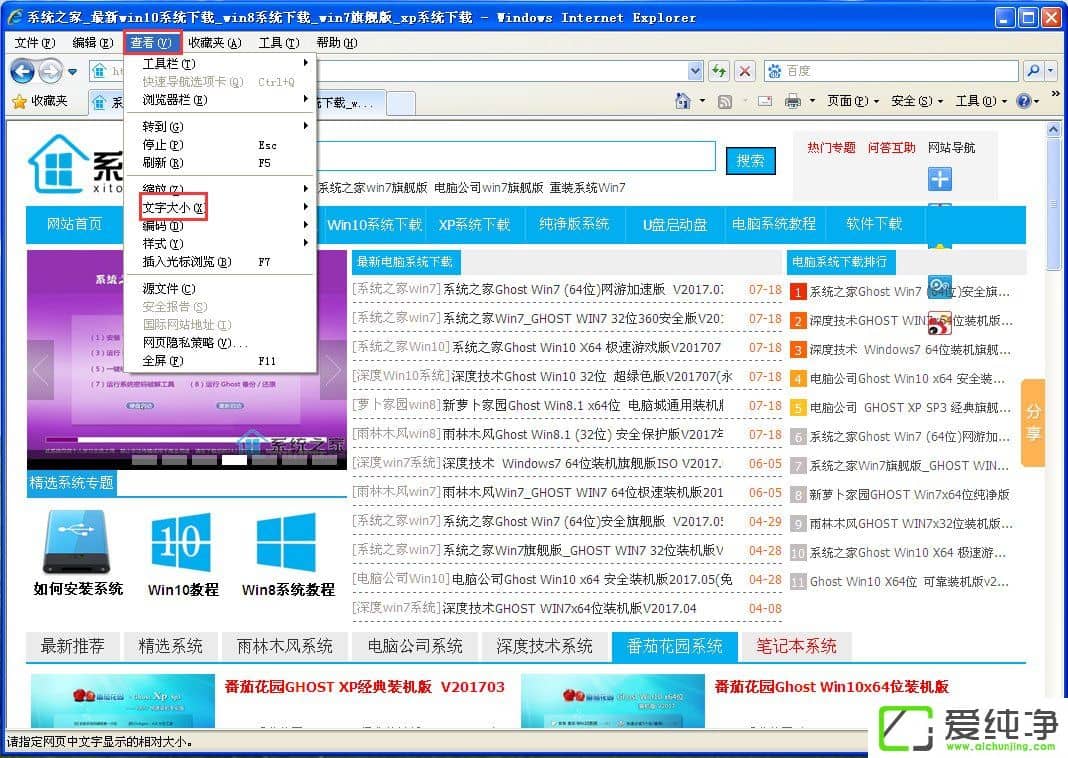1068x758 pixels.
Task: Click the red Stop icon near the address bar
Action: point(743,71)
